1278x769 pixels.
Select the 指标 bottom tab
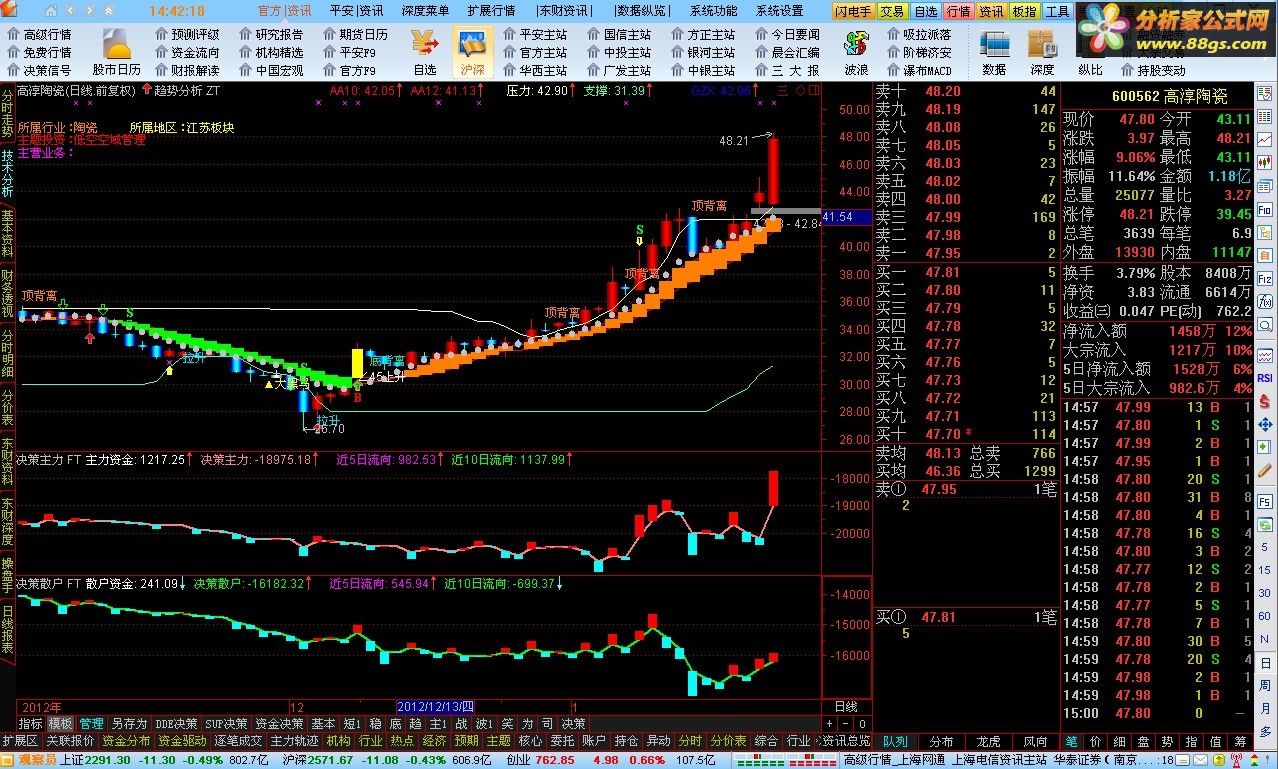click(x=30, y=723)
